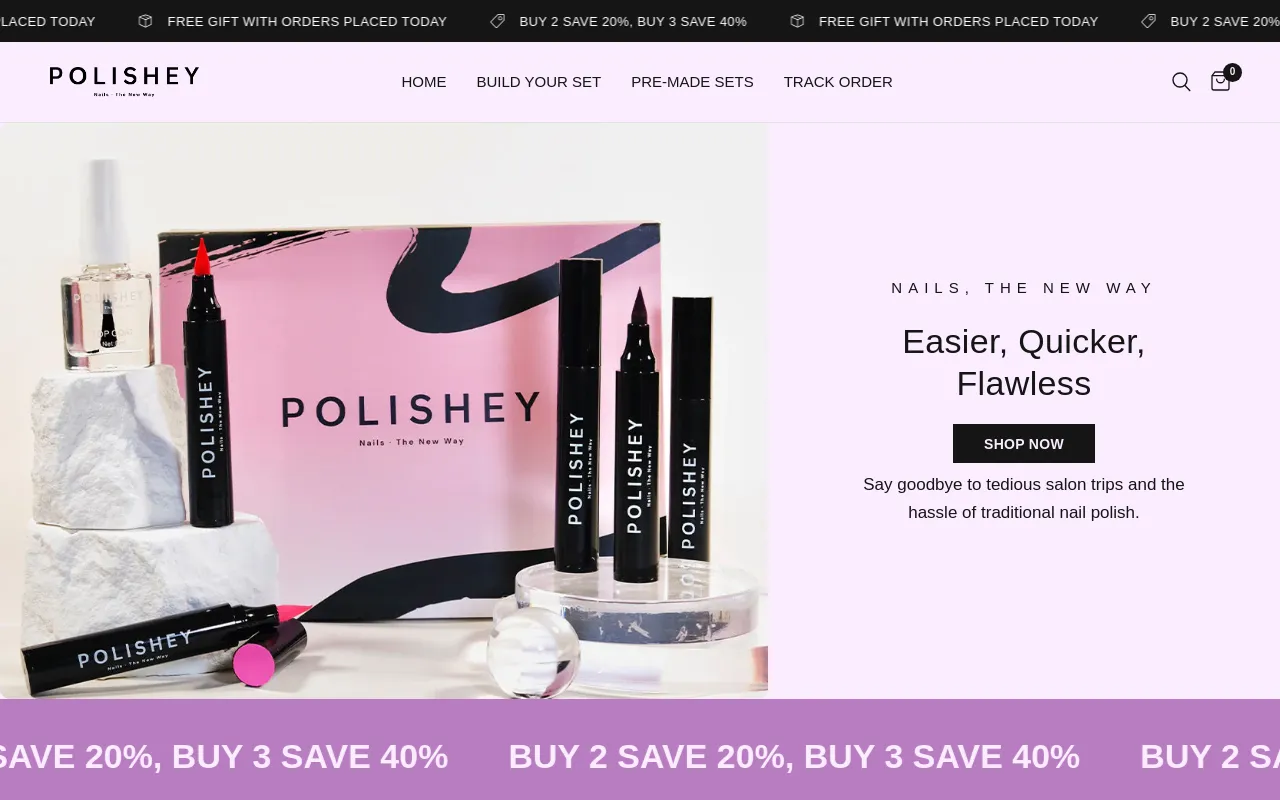Click Free Gift With Orders Placed Today text

coord(307,21)
